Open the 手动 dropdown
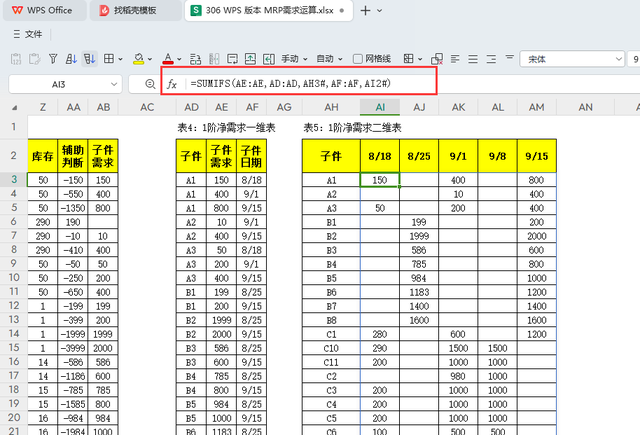Screen dimensions: 640x435 pyautogui.click(x=294, y=59)
